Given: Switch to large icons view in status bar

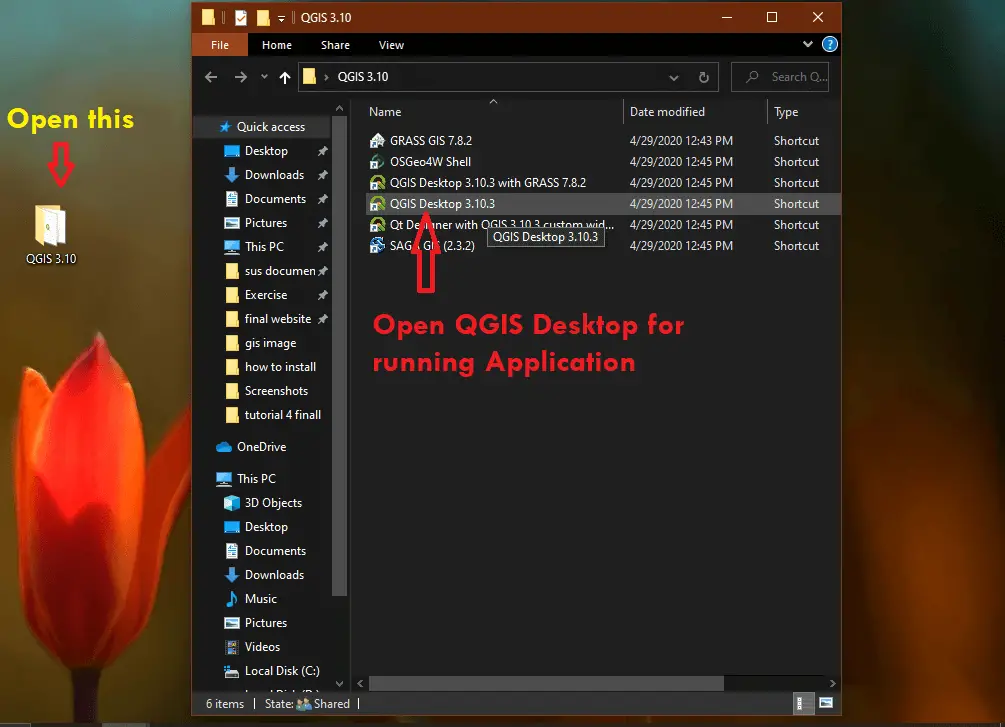Looking at the screenshot, I should 826,703.
